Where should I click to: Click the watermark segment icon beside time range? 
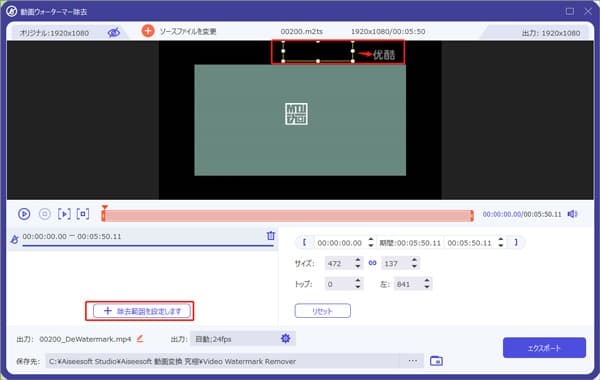pyautogui.click(x=14, y=240)
